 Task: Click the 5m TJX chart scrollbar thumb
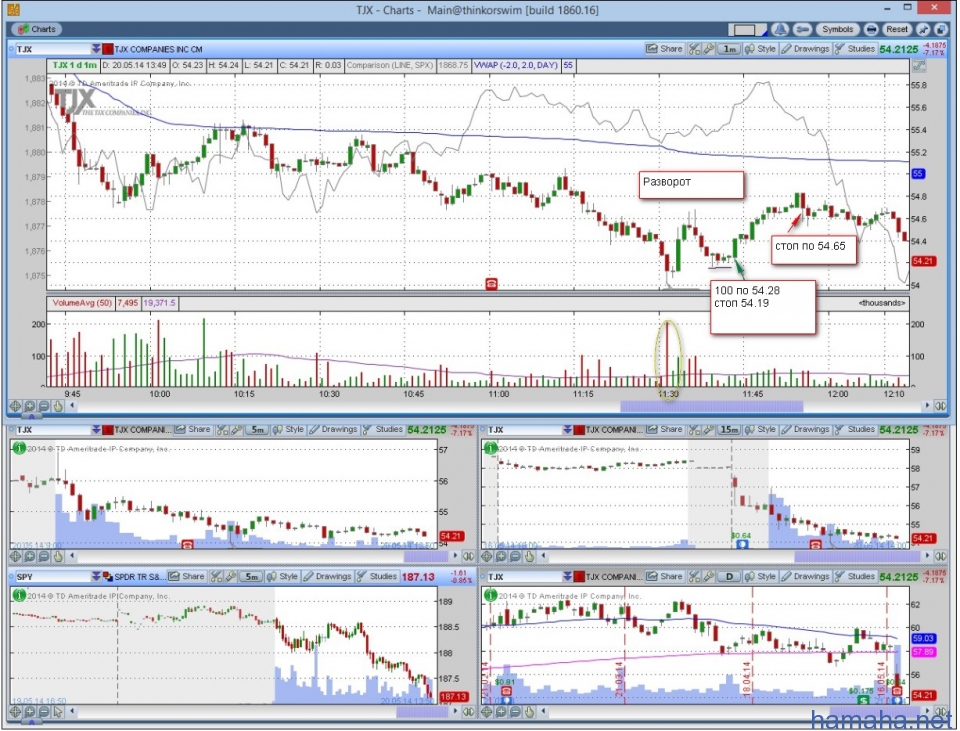tap(426, 556)
